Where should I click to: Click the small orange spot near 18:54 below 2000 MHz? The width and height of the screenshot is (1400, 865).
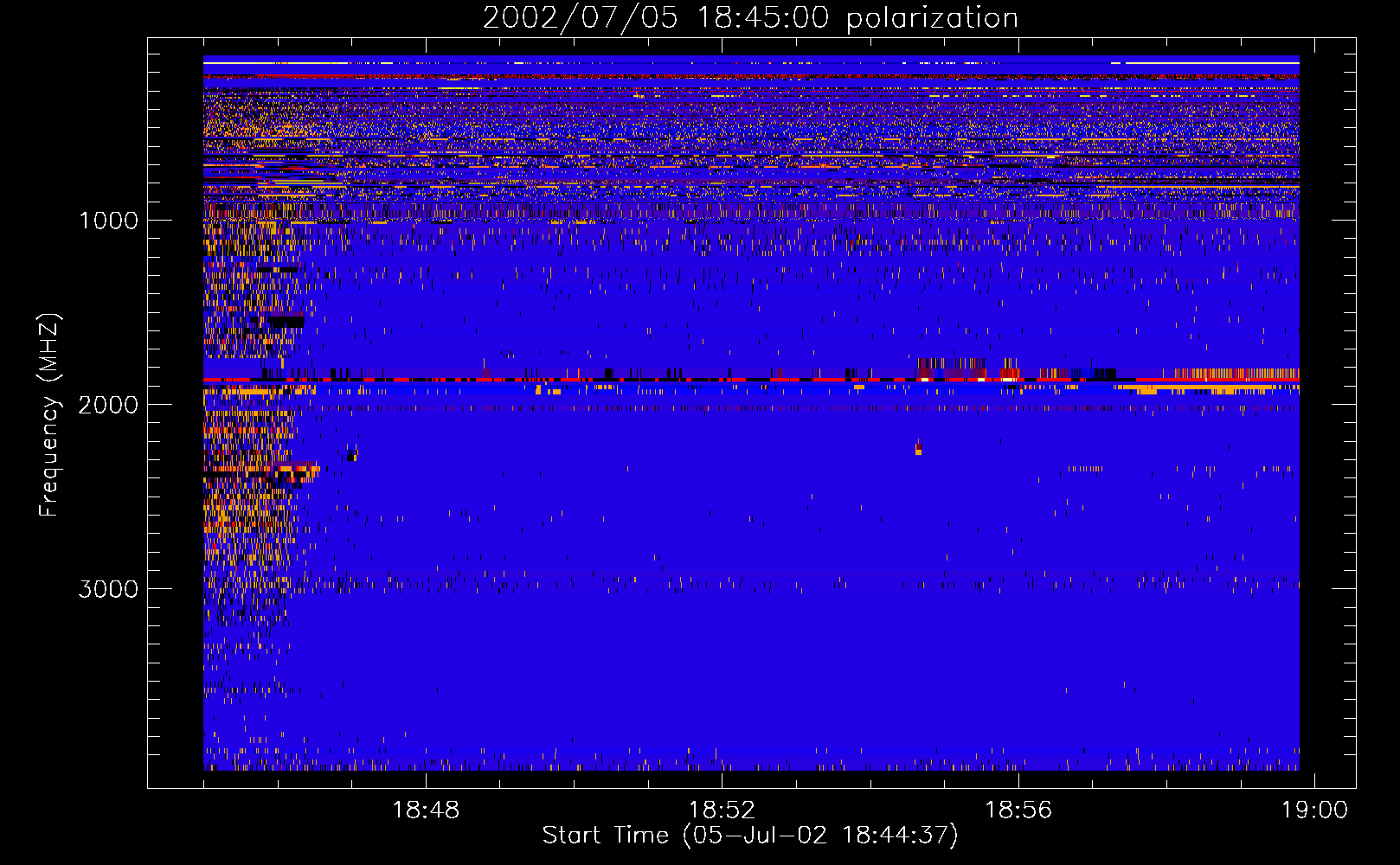point(918,449)
